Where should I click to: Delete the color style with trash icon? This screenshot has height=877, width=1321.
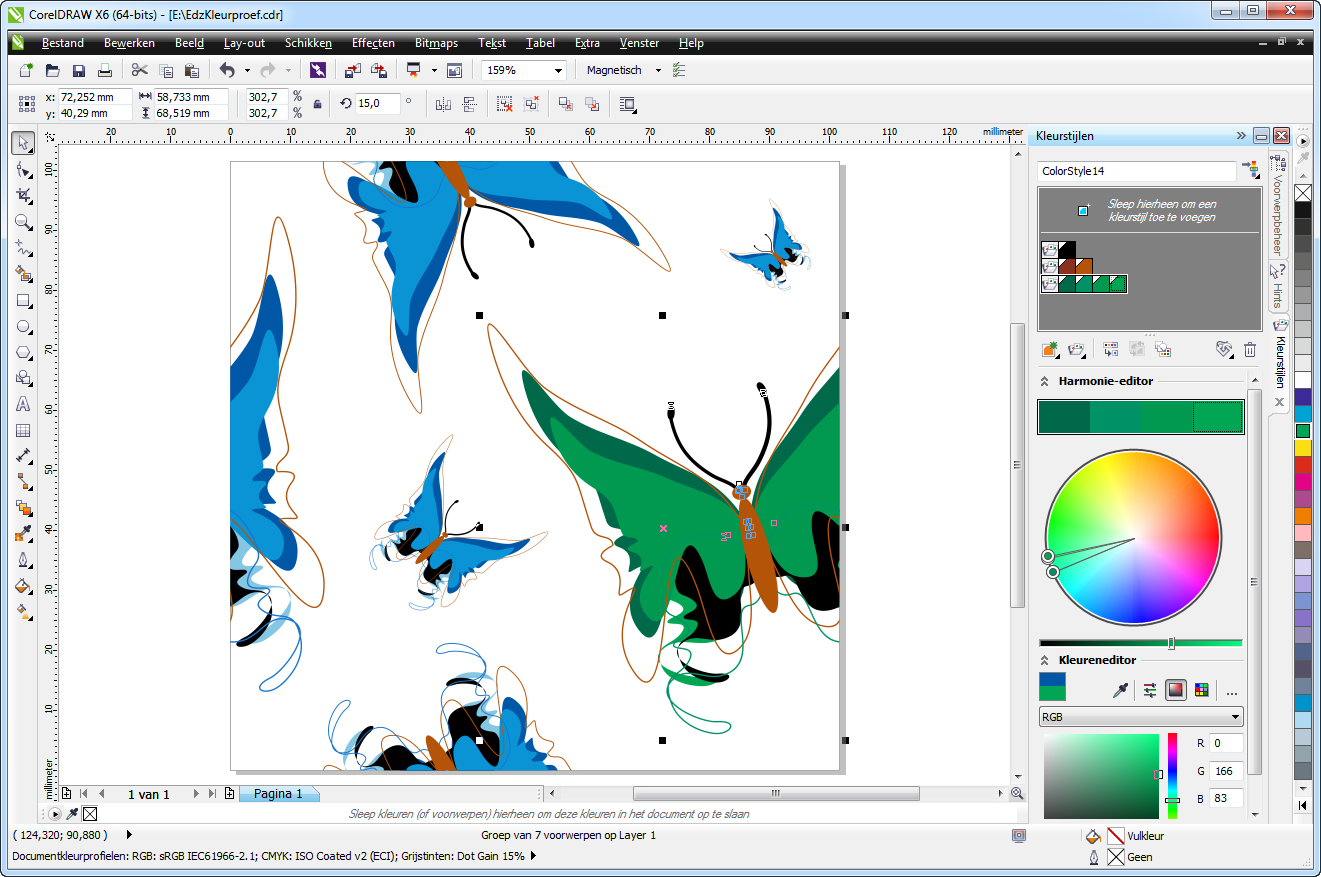click(1250, 349)
